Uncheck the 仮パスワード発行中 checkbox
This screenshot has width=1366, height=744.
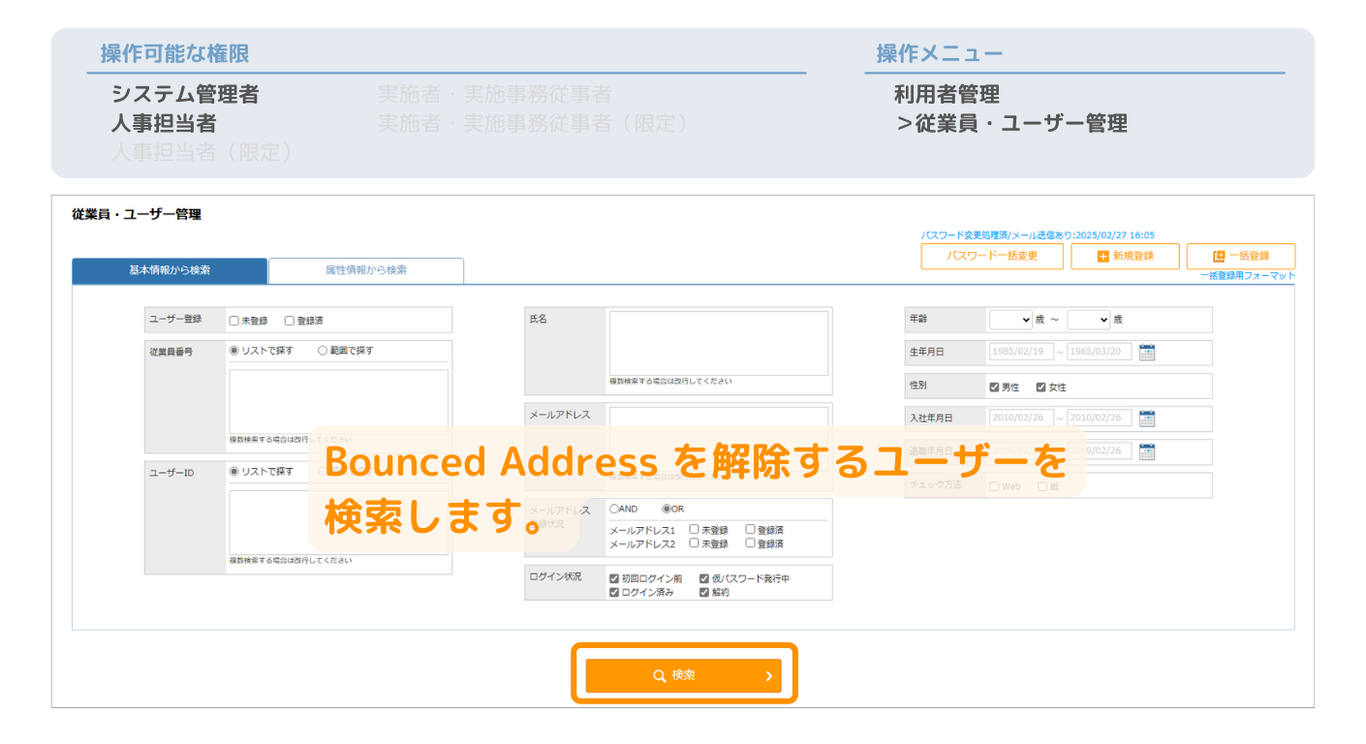704,579
